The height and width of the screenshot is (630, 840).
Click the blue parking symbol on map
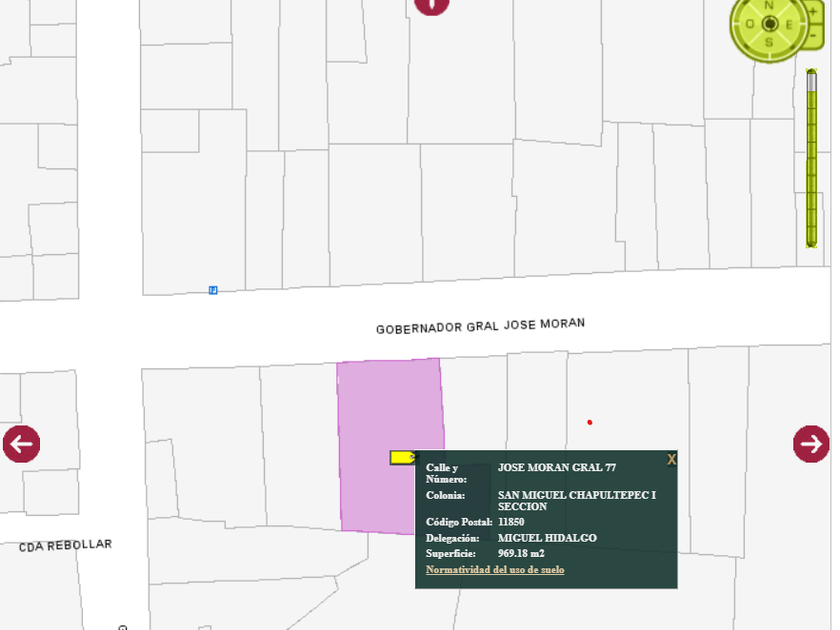coord(213,290)
